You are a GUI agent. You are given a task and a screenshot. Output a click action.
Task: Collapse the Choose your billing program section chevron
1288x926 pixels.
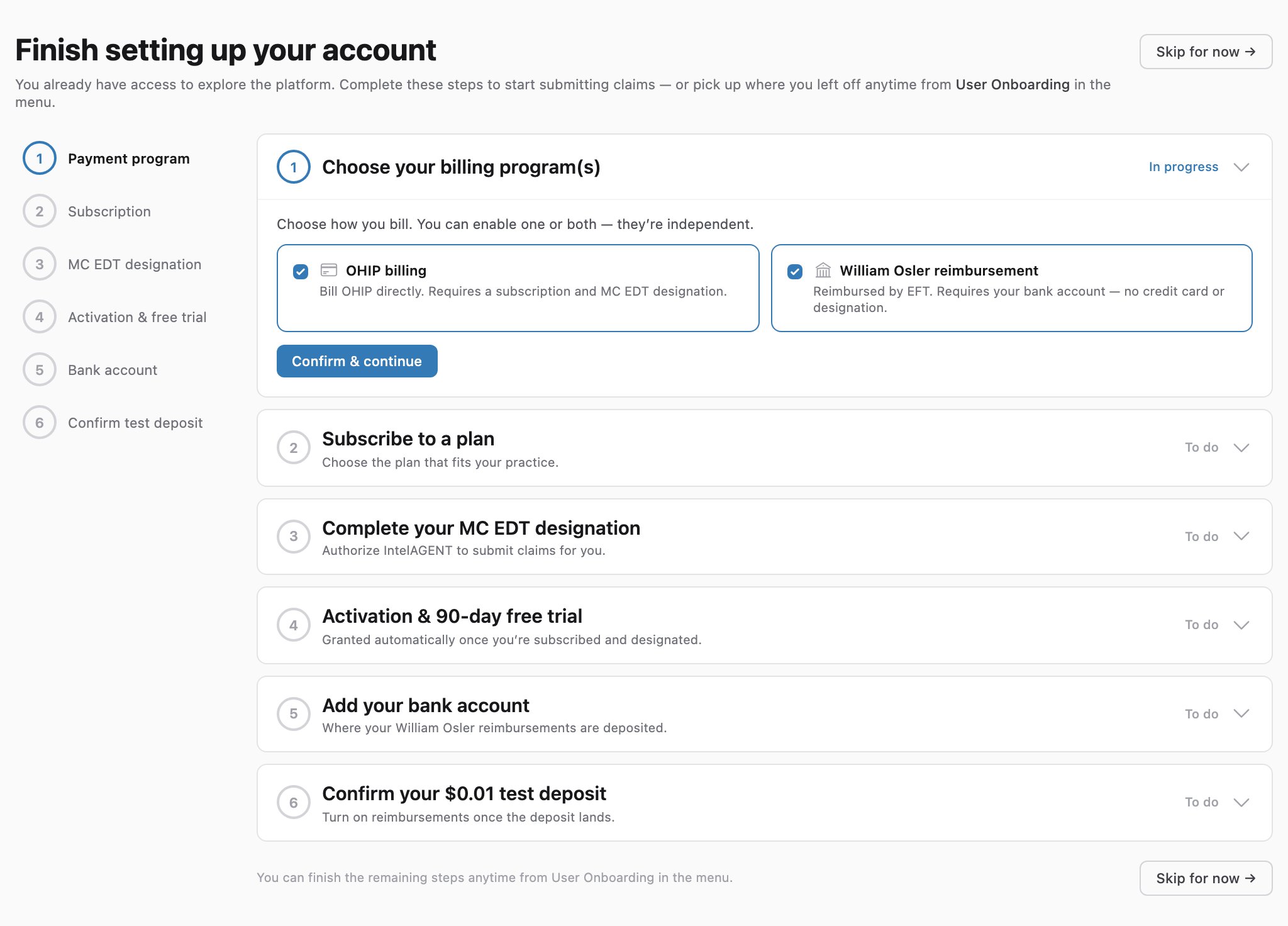(1241, 167)
